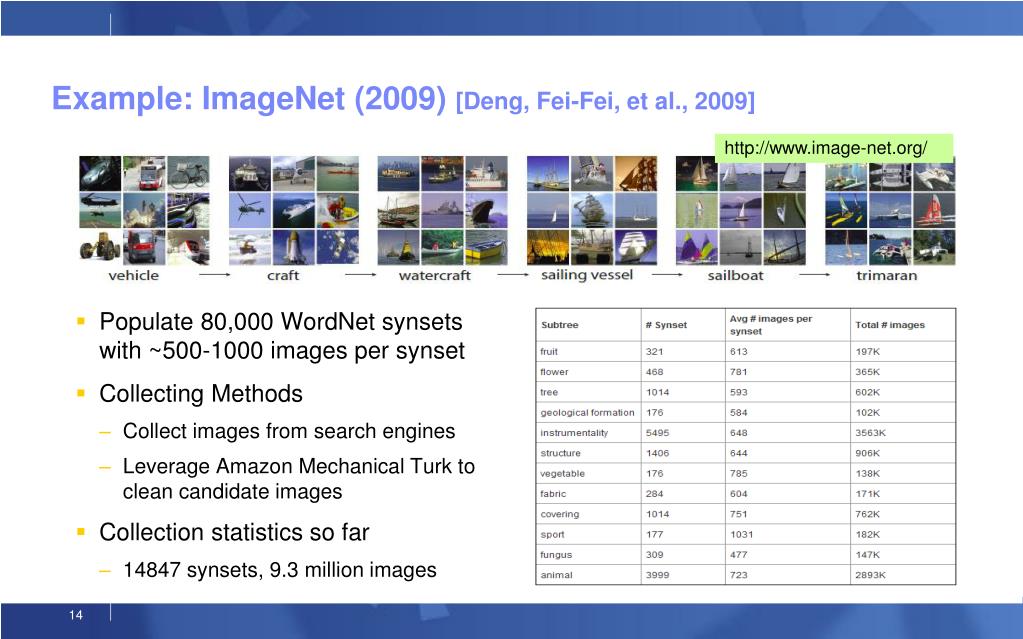Click the 'tree' row label
Screen dimensions: 1023x639
549,392
